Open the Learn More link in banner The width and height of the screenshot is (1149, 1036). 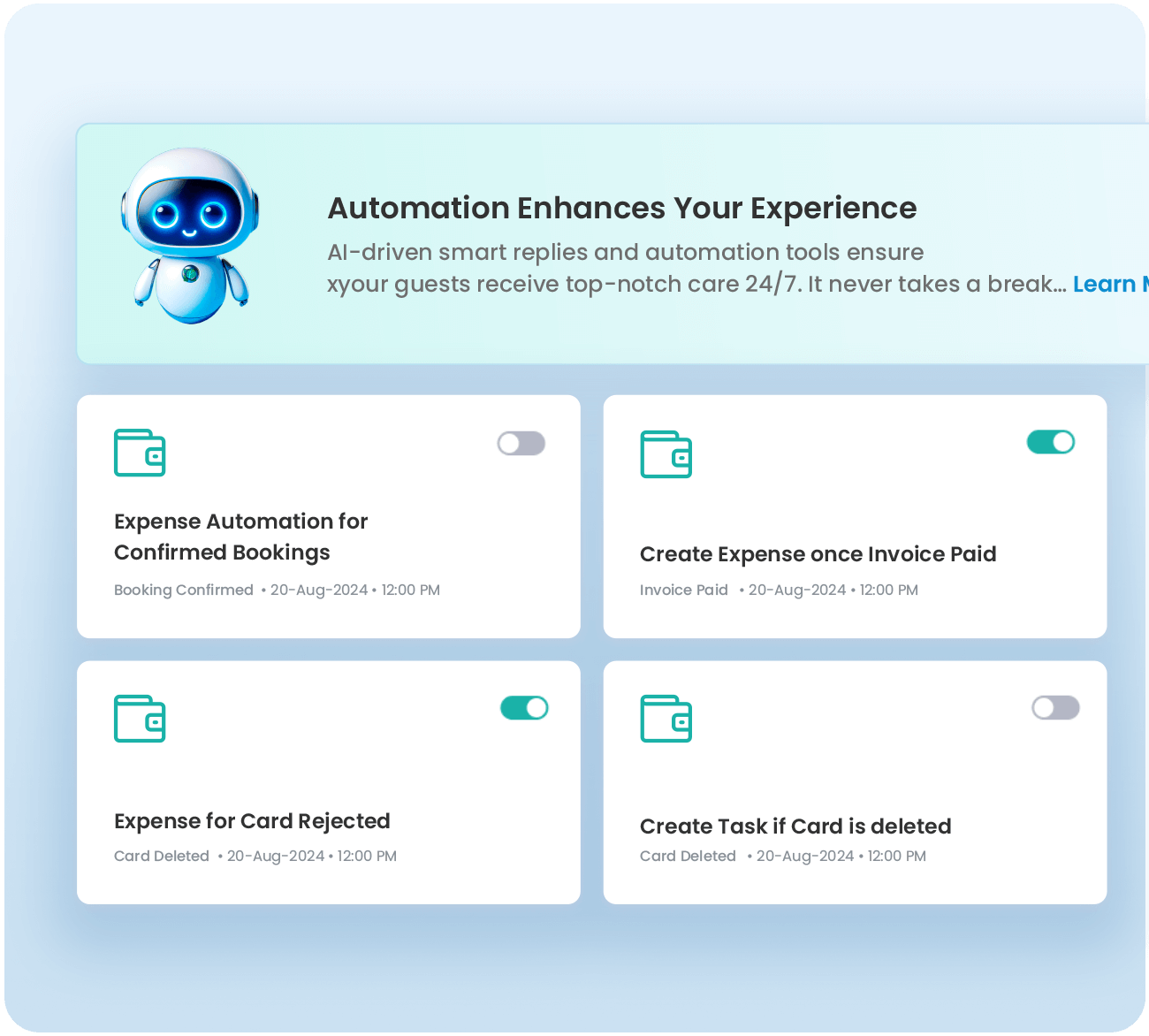[x=1108, y=285]
